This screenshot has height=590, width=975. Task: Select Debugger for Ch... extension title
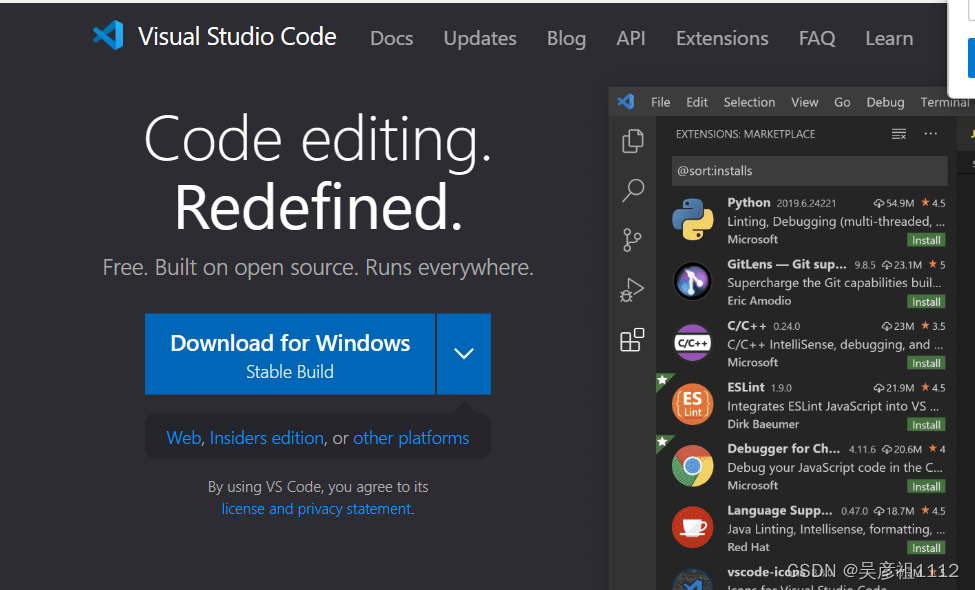783,449
